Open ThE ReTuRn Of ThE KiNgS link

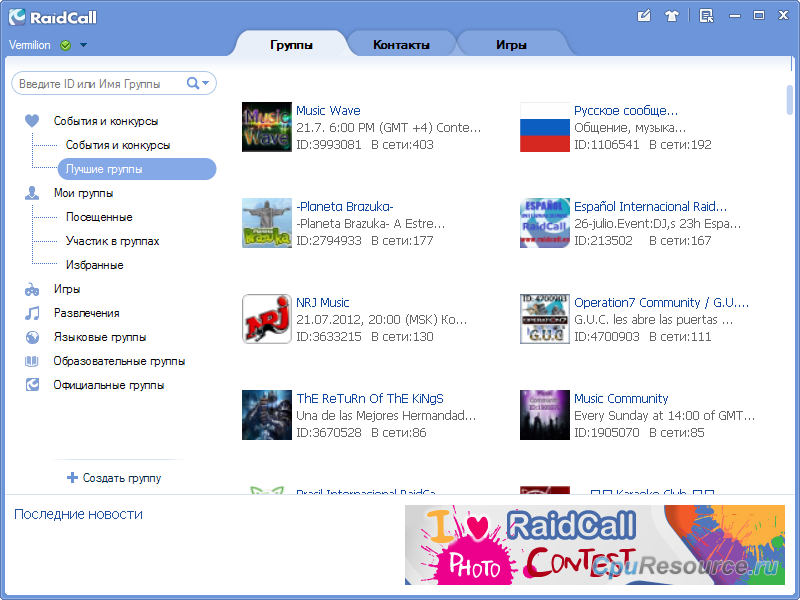370,398
